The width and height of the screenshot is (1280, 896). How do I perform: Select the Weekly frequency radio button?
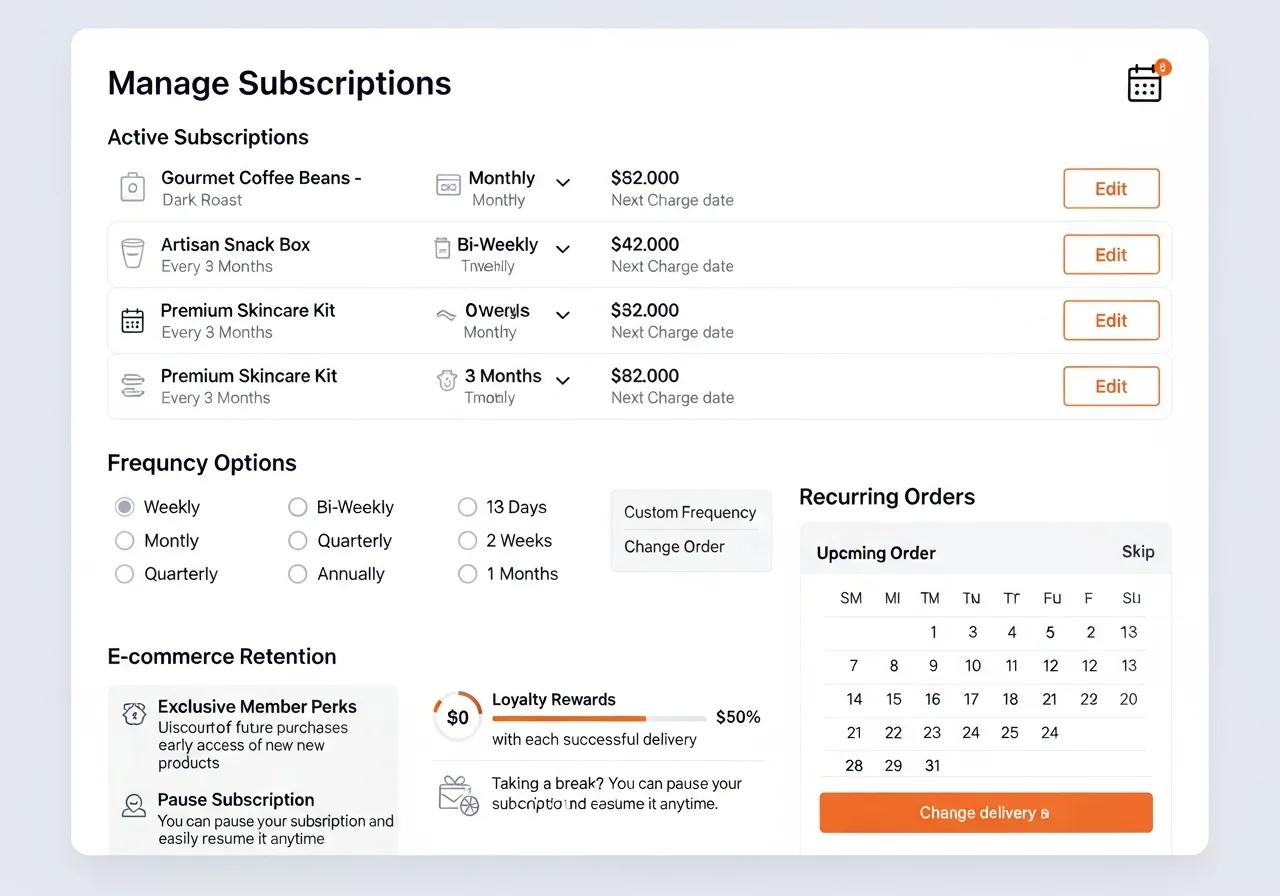pos(124,507)
